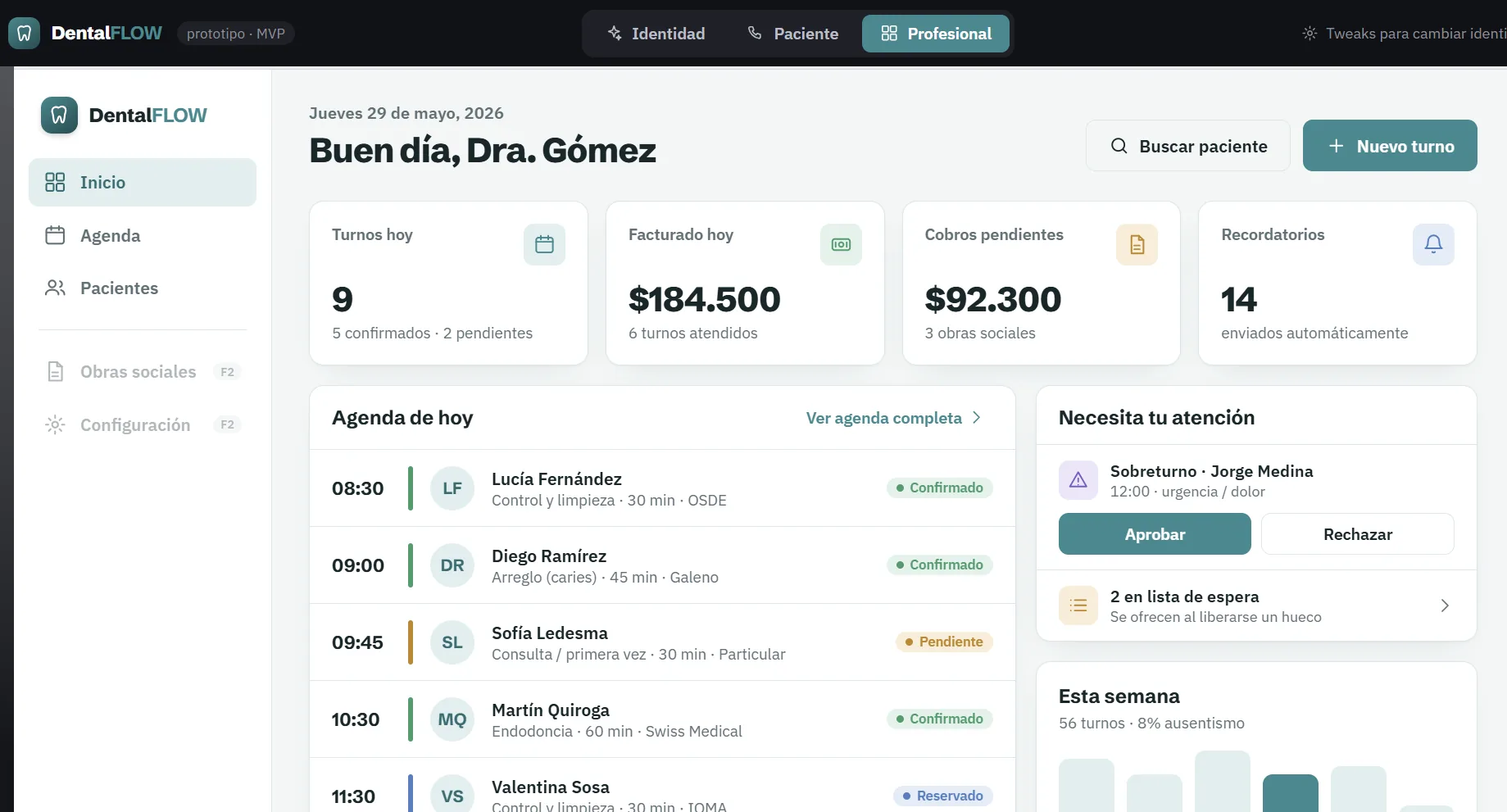
Task: Click the F2 badge next to Configuración
Action: click(227, 424)
